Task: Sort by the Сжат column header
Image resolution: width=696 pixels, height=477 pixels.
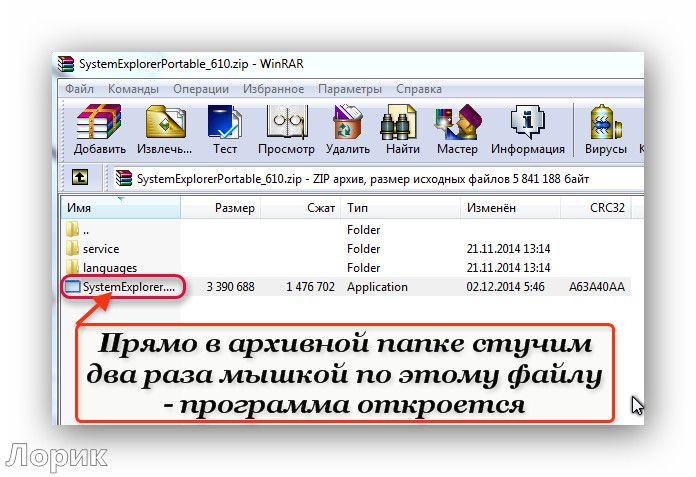Action: (301, 208)
